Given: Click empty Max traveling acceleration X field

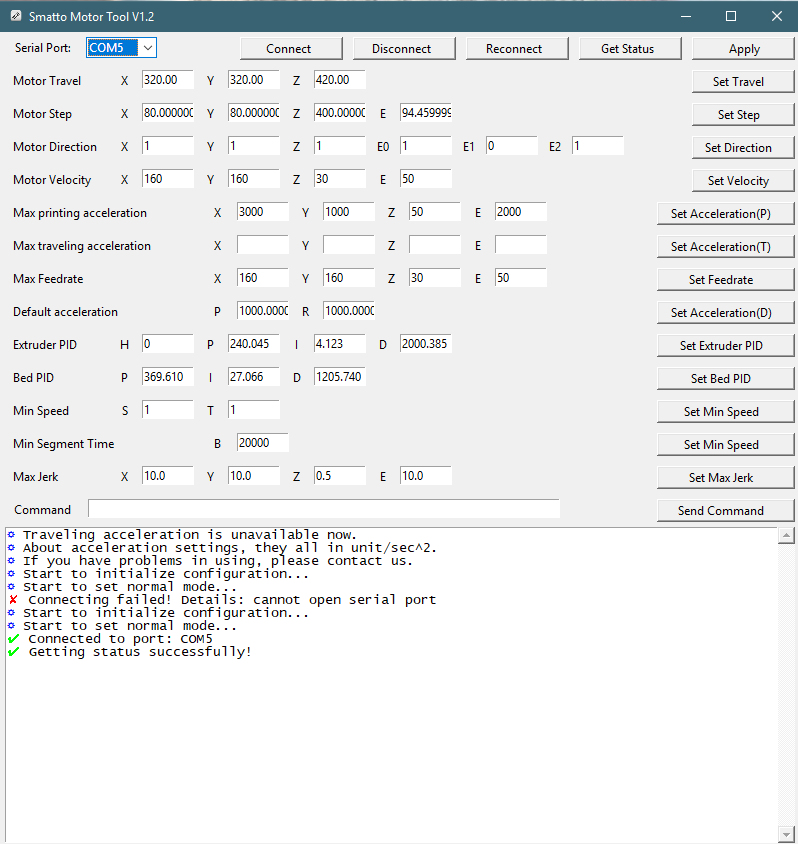Looking at the screenshot, I should tap(263, 245).
